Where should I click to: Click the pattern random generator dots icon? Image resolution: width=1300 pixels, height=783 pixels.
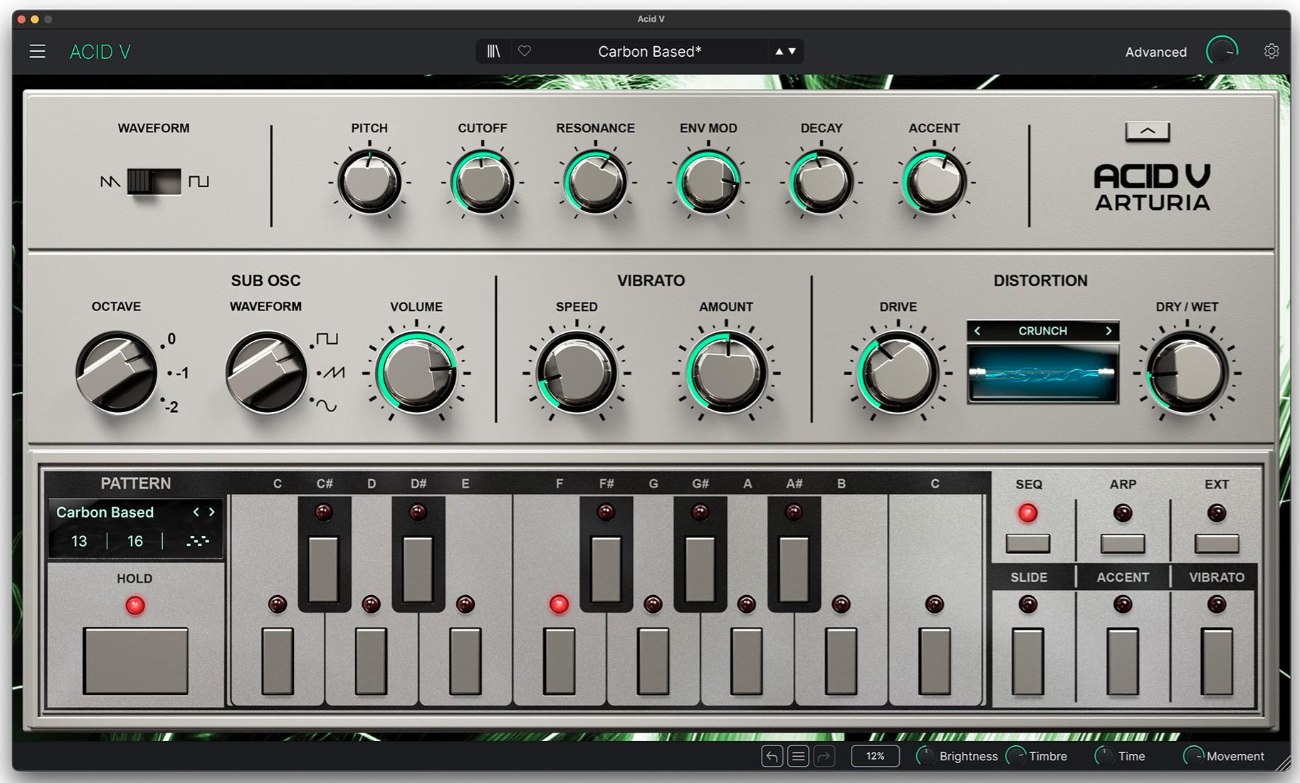[197, 541]
